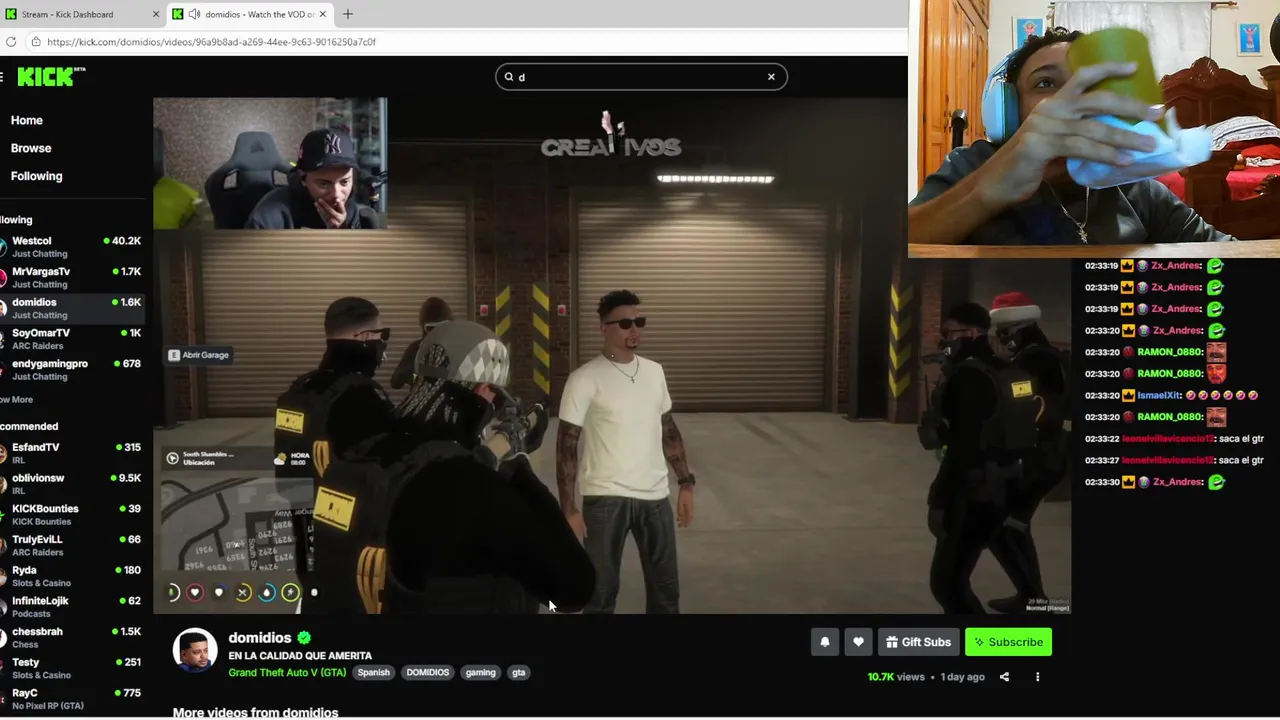1280x720 pixels.
Task: Select the Spanish language tag
Action: (x=374, y=673)
